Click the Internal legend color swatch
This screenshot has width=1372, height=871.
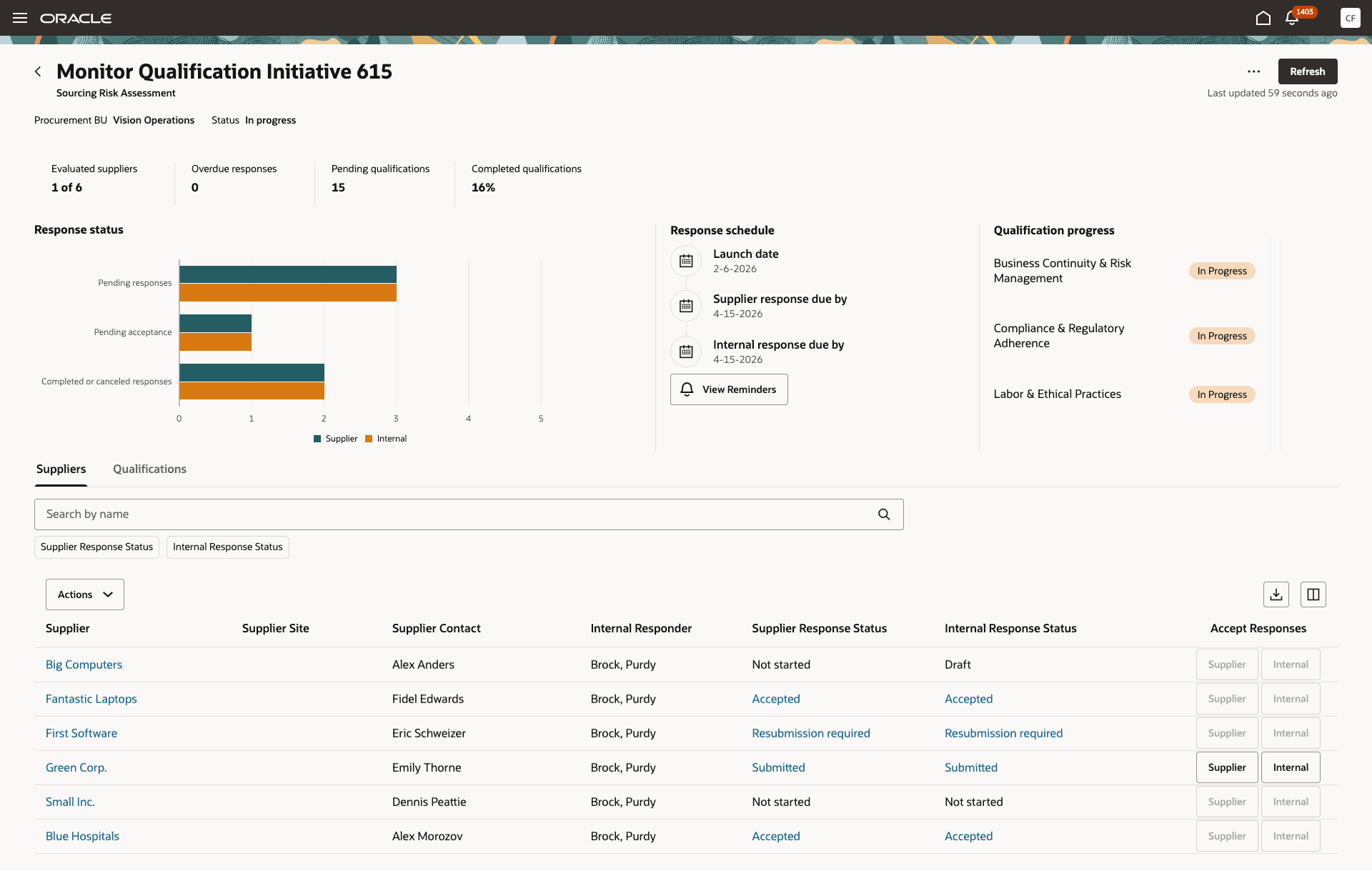coord(369,439)
